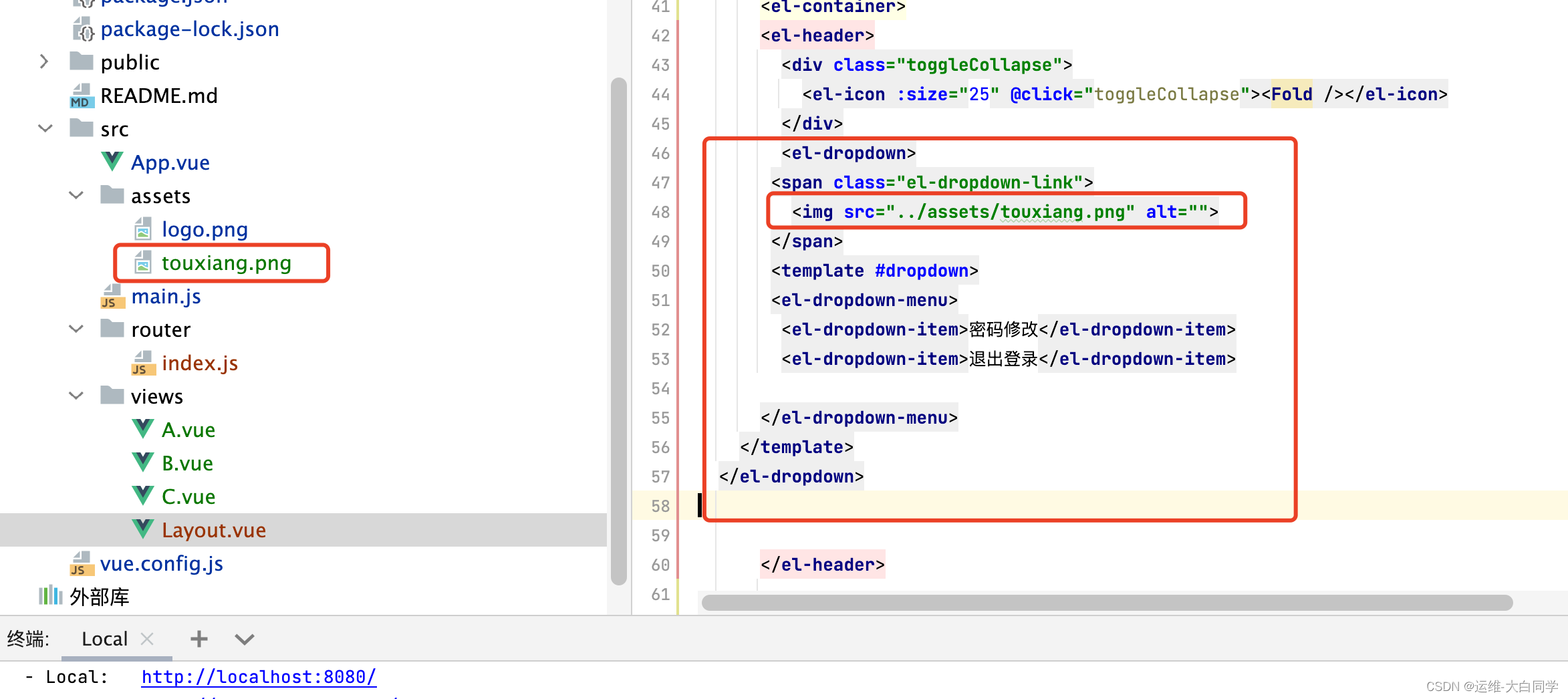Screen dimensions: 1568x699
Task: Collapse the views folder
Action: [76, 396]
